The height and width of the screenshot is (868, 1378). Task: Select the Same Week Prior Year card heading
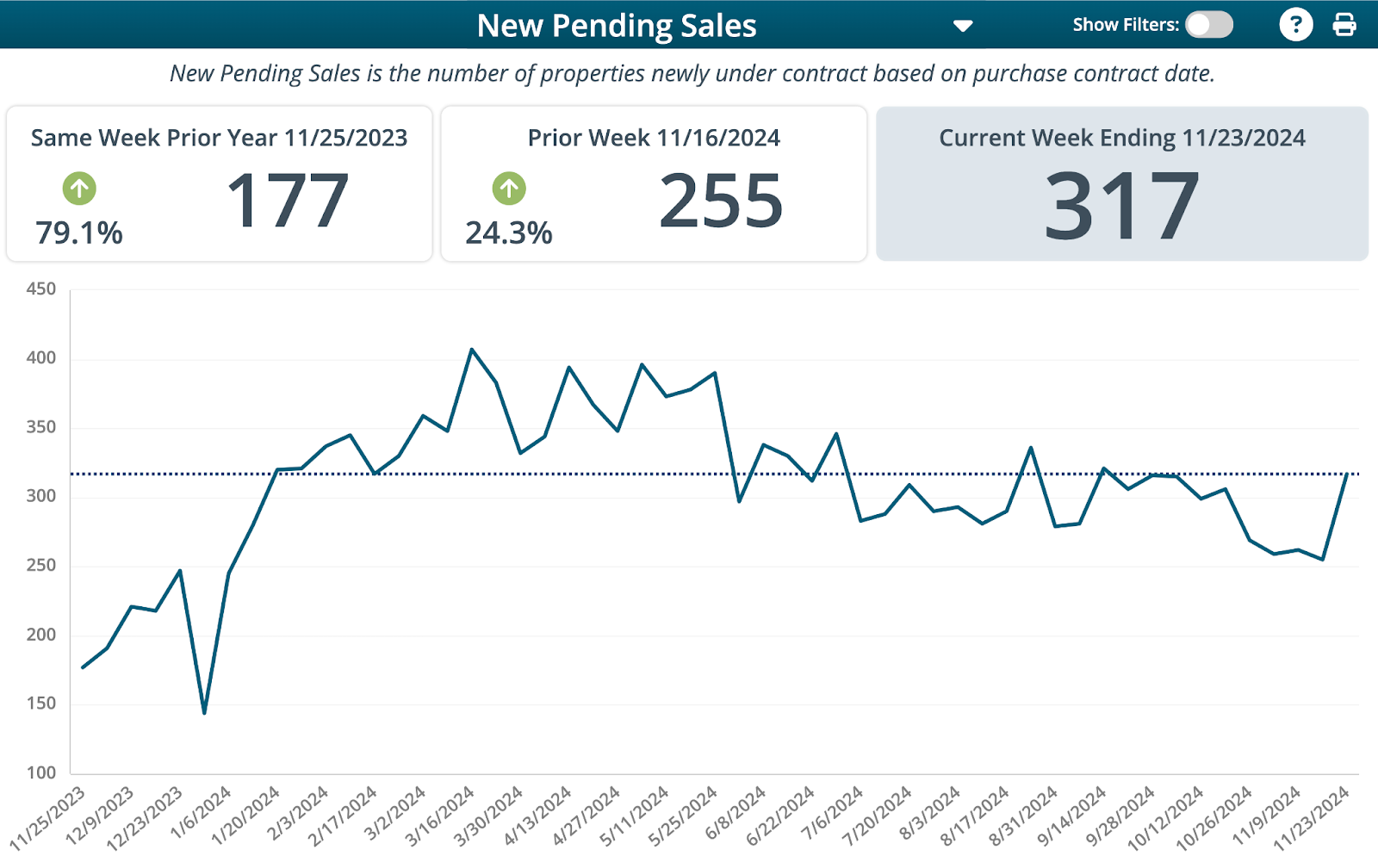point(219,138)
